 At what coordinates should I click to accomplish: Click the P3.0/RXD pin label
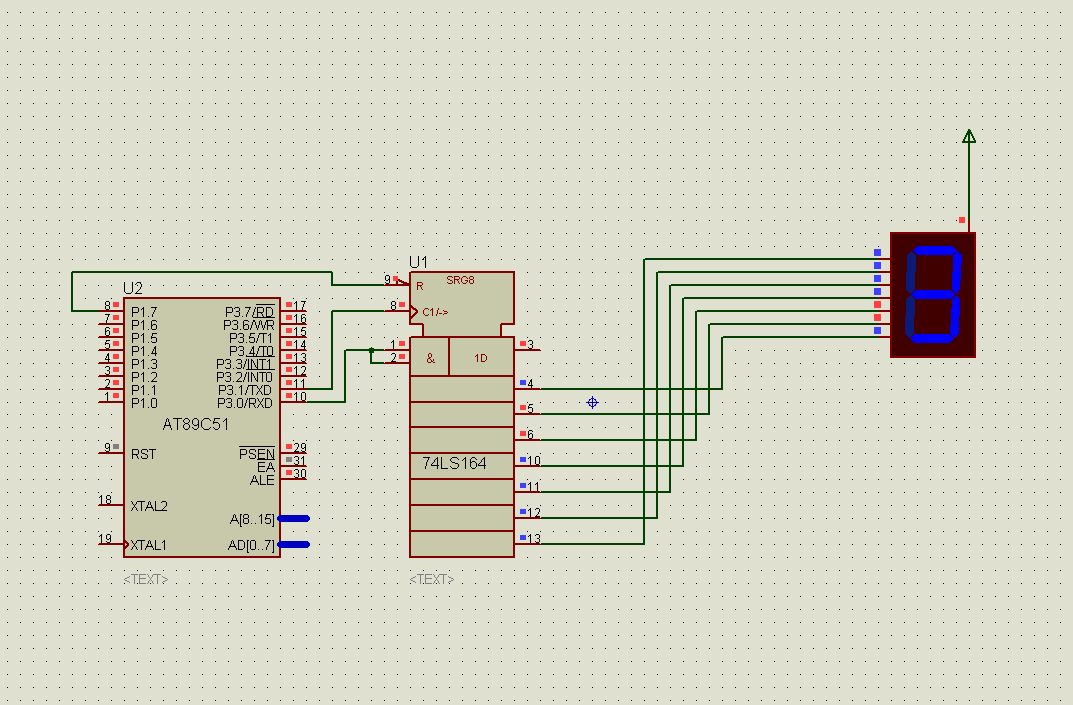[x=245, y=403]
